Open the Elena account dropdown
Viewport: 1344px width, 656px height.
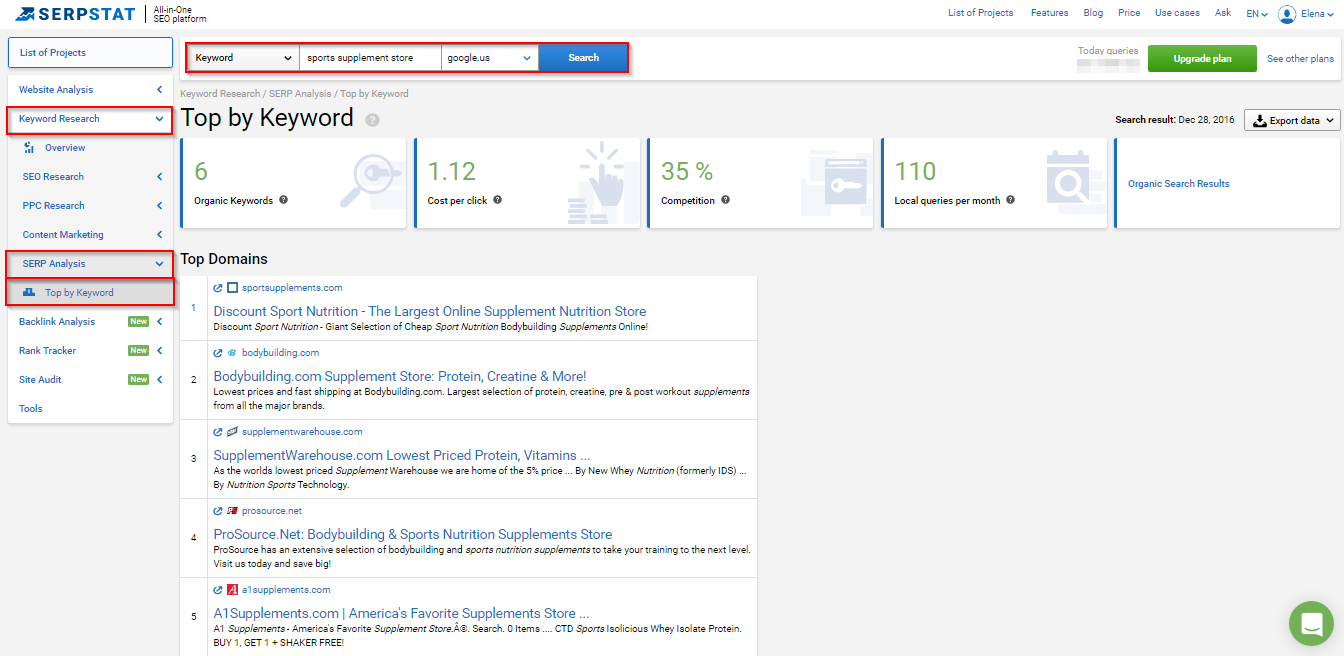(1319, 14)
